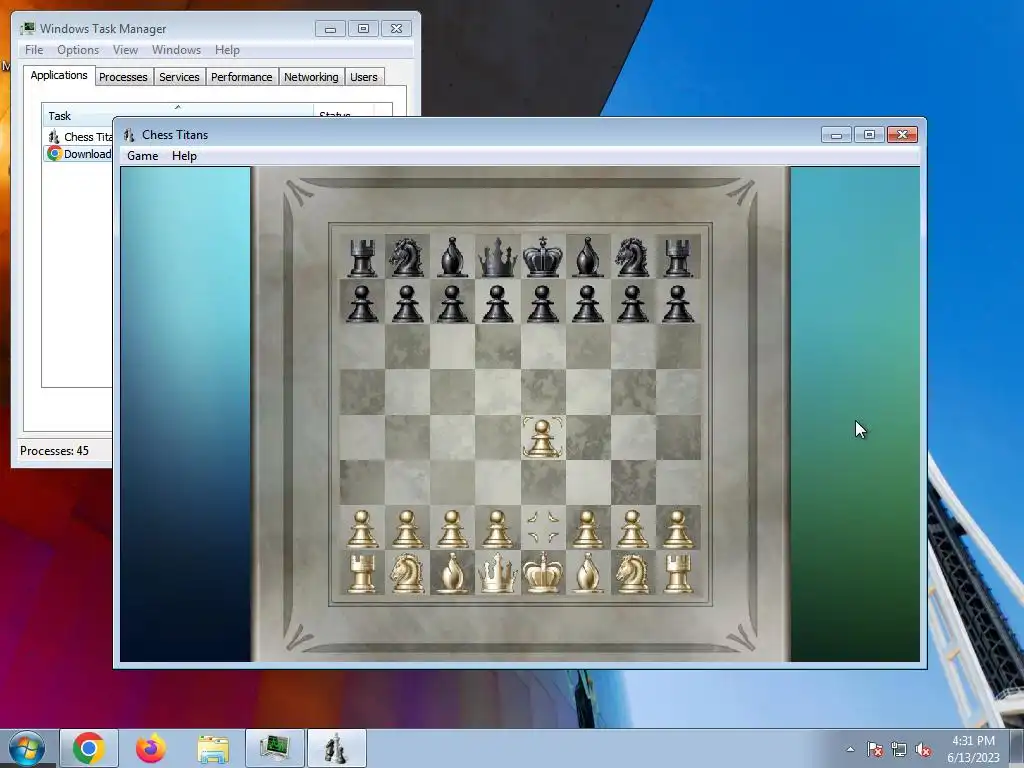Click the highlighted empty e2 square
The image size is (1024, 768).
tap(543, 528)
